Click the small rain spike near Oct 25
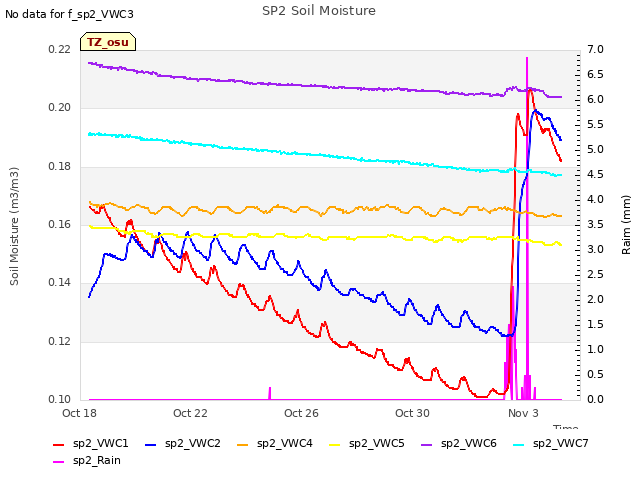This screenshot has height=480, width=640. (x=269, y=393)
